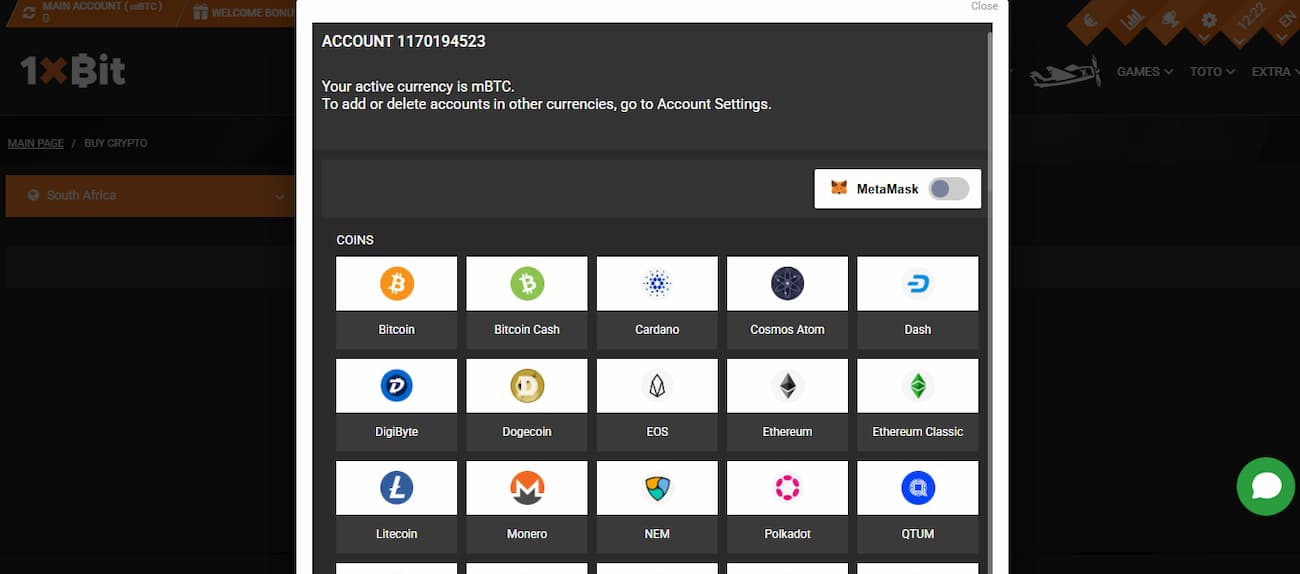
Task: Choose the Bitcoin Cash coin tile
Action: tap(527, 302)
